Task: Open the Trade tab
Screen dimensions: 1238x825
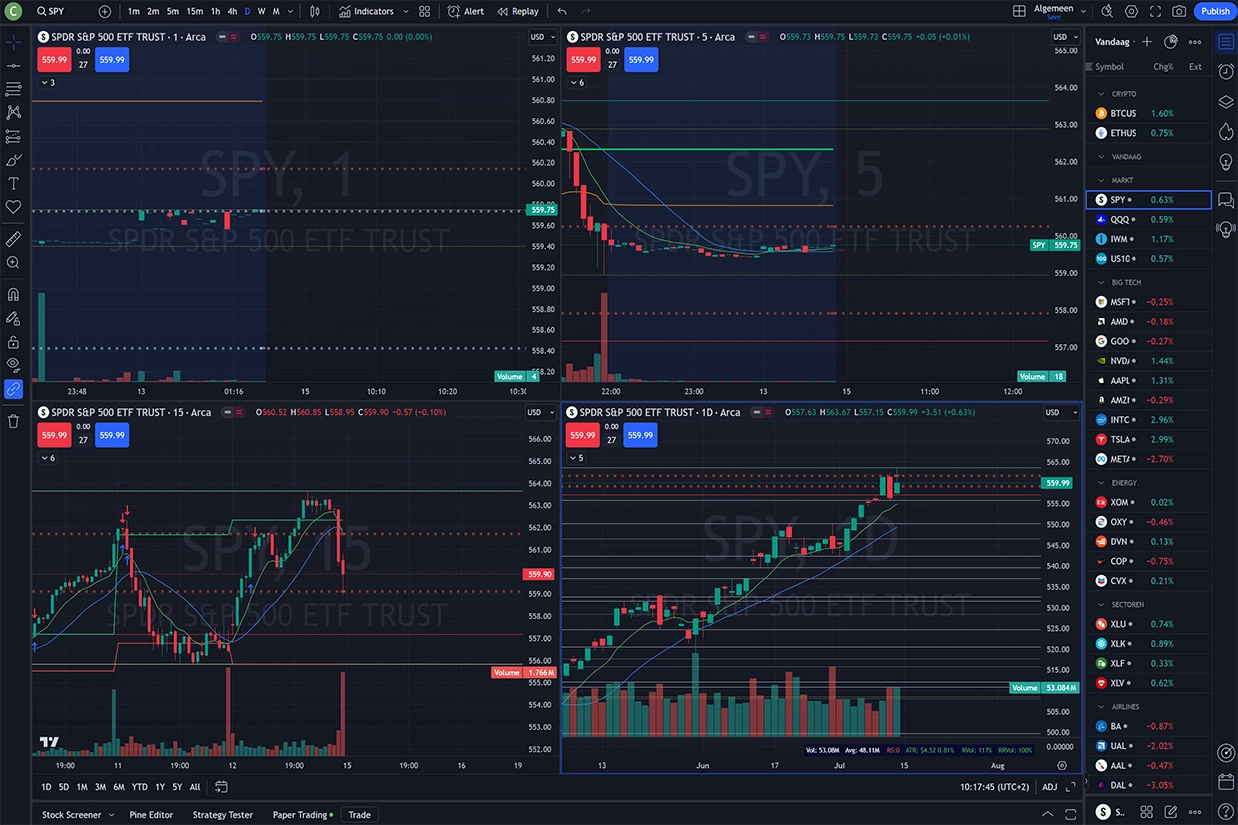Action: (359, 815)
